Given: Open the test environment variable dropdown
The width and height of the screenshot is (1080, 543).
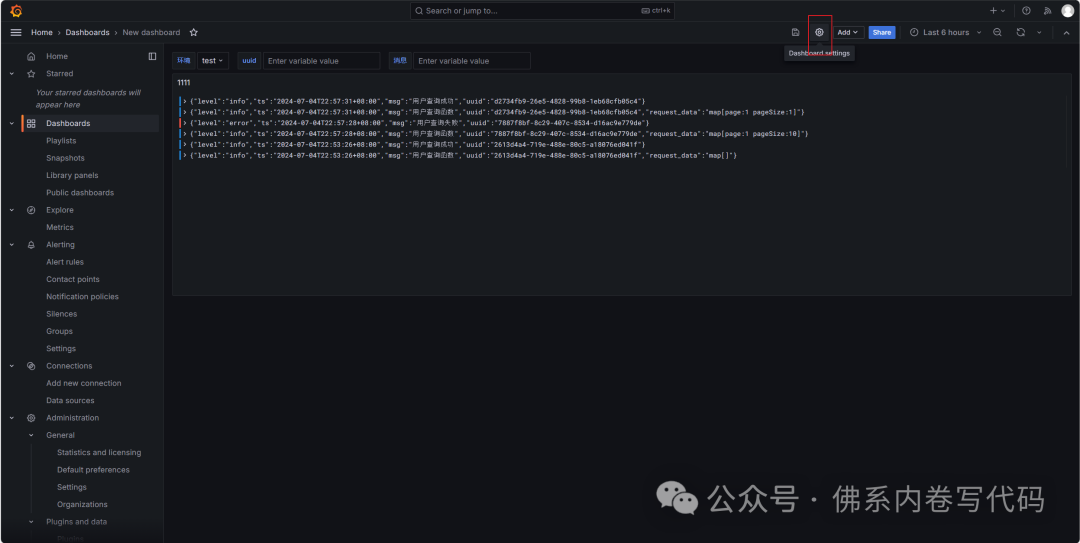Looking at the screenshot, I should tap(212, 61).
